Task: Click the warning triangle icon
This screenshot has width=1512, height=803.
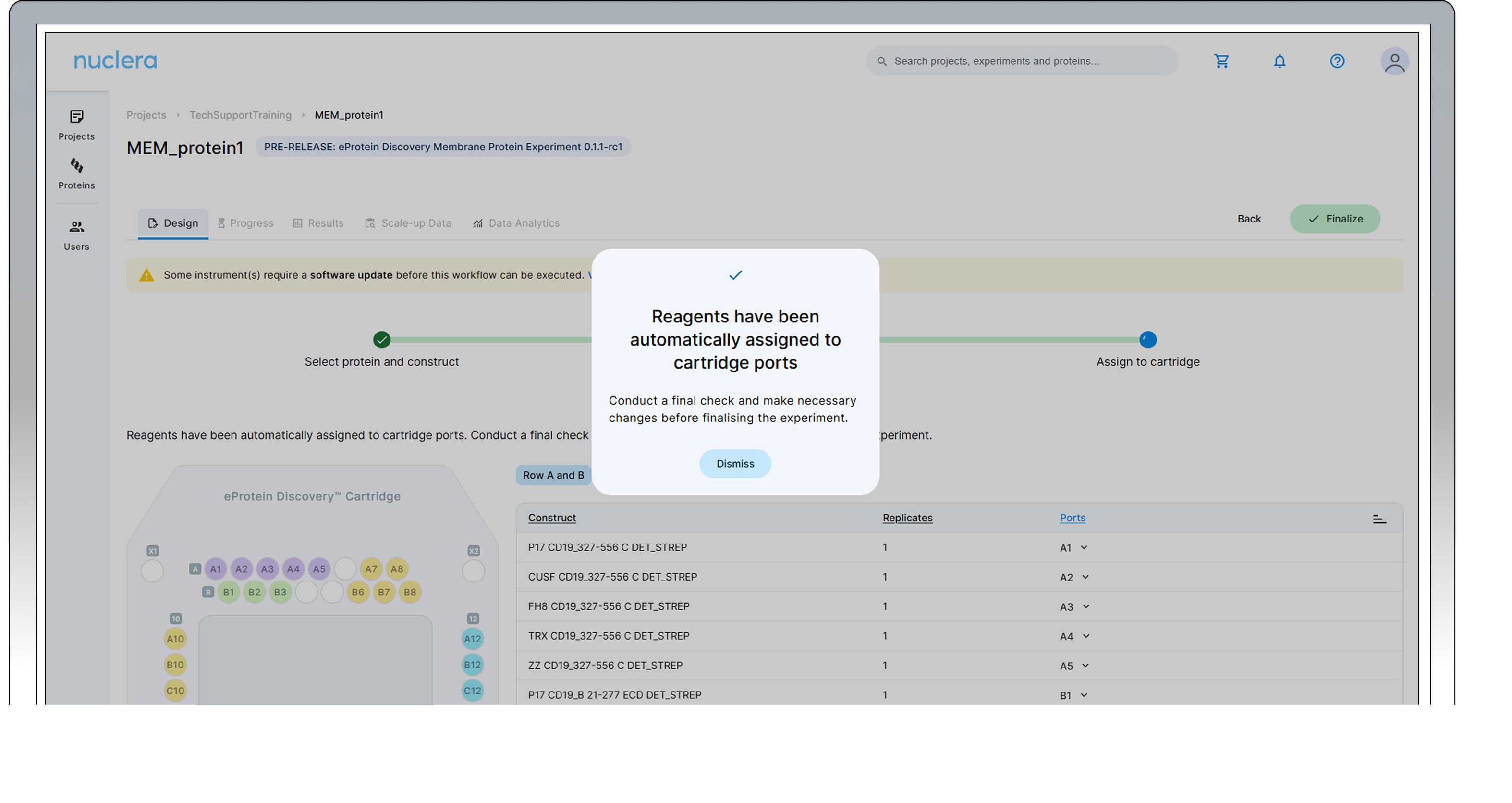Action: click(x=146, y=275)
